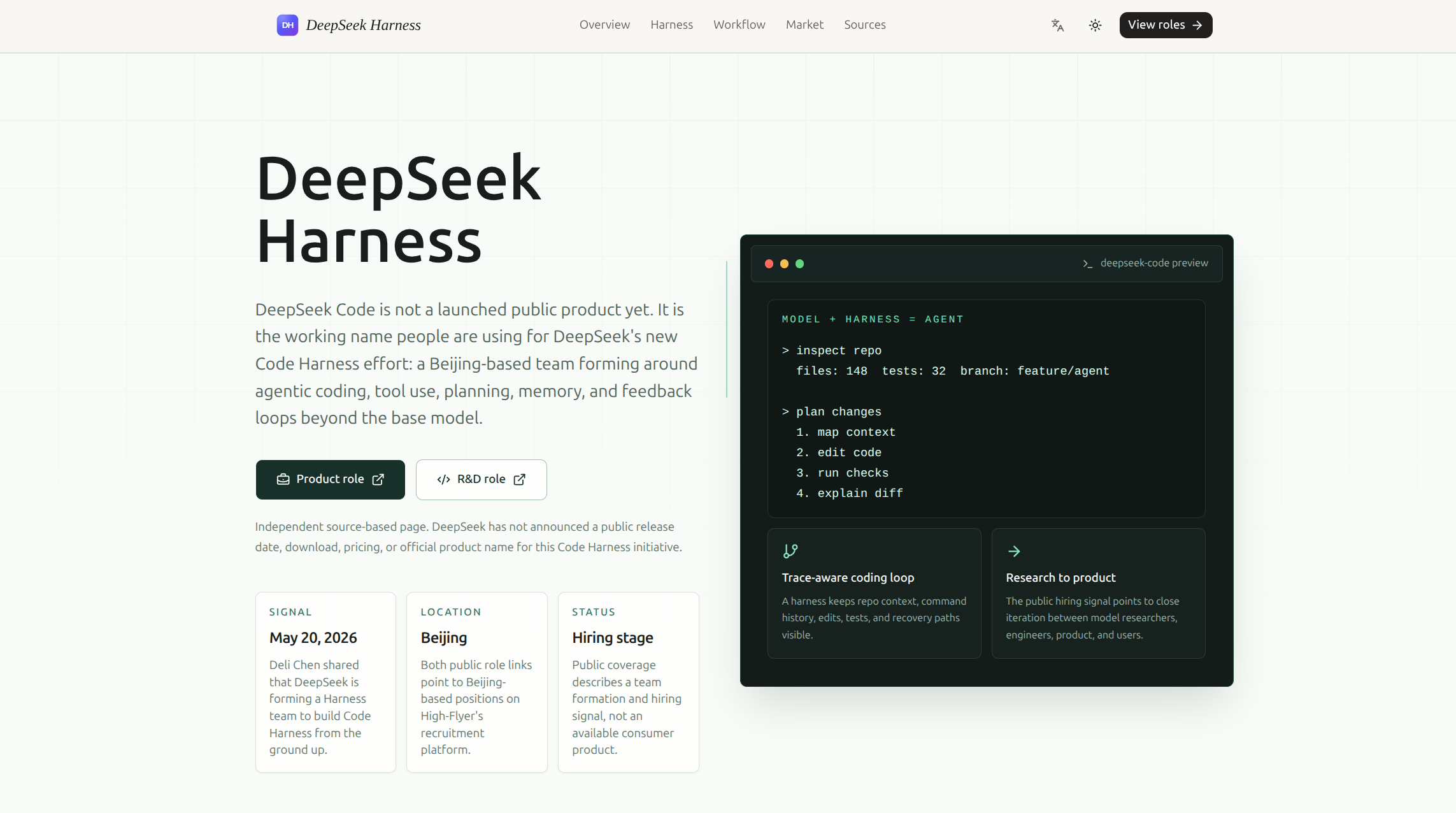This screenshot has height=813, width=1456.
Task: Click the STATUS card label
Action: 593,612
